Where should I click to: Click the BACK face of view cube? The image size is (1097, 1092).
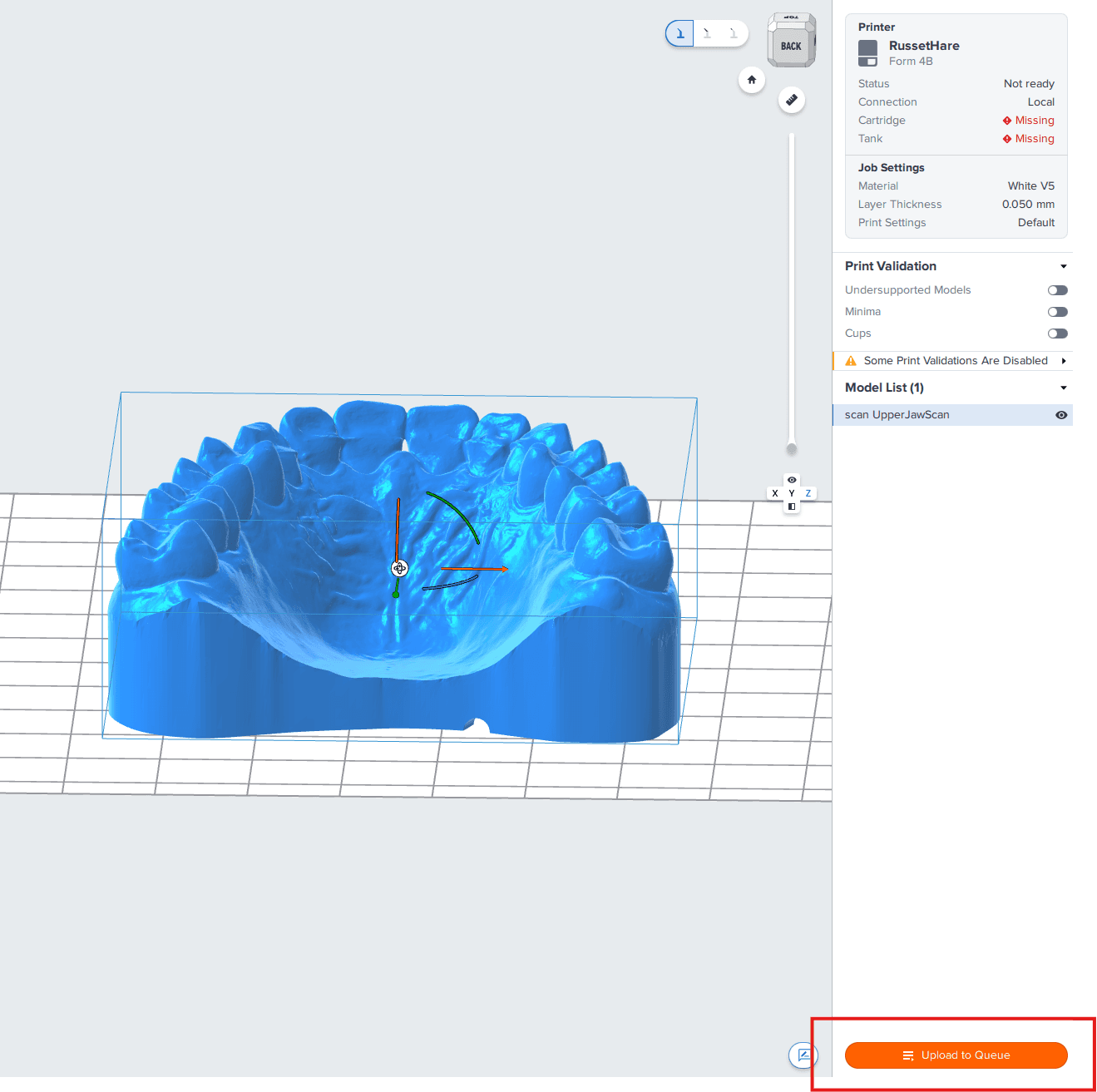click(x=790, y=47)
